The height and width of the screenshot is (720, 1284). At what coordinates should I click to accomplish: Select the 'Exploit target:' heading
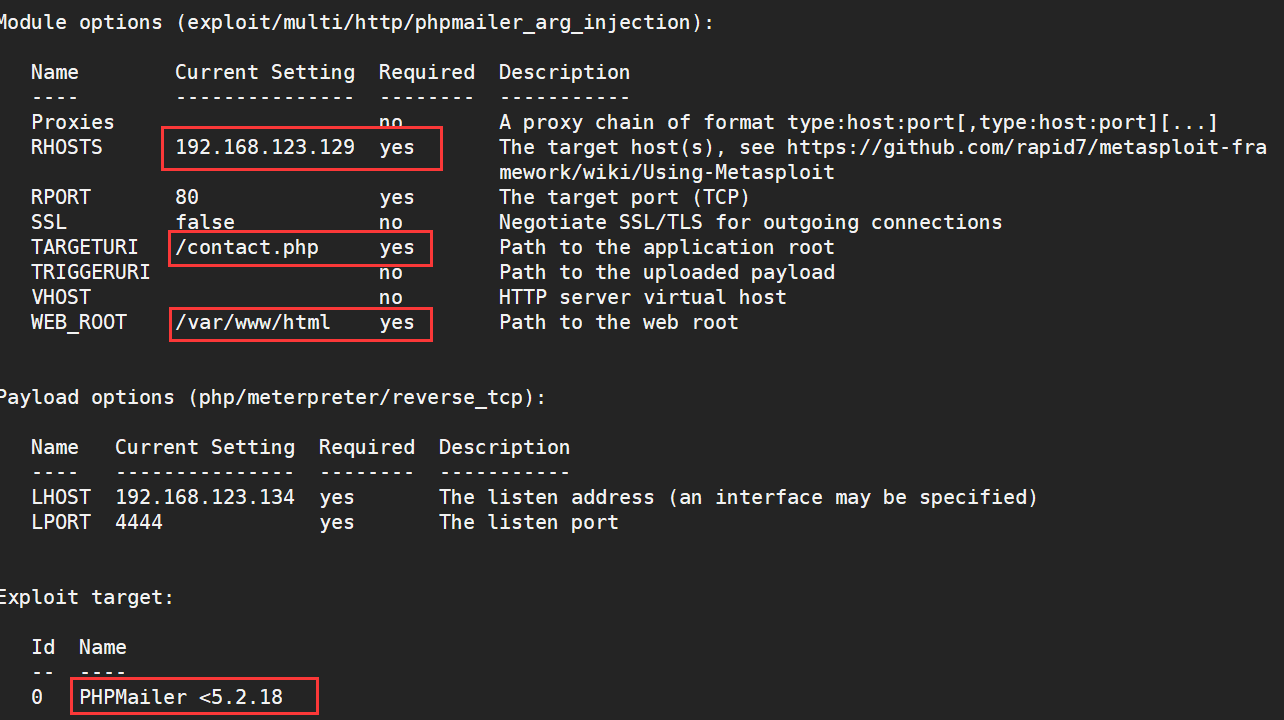coord(86,597)
